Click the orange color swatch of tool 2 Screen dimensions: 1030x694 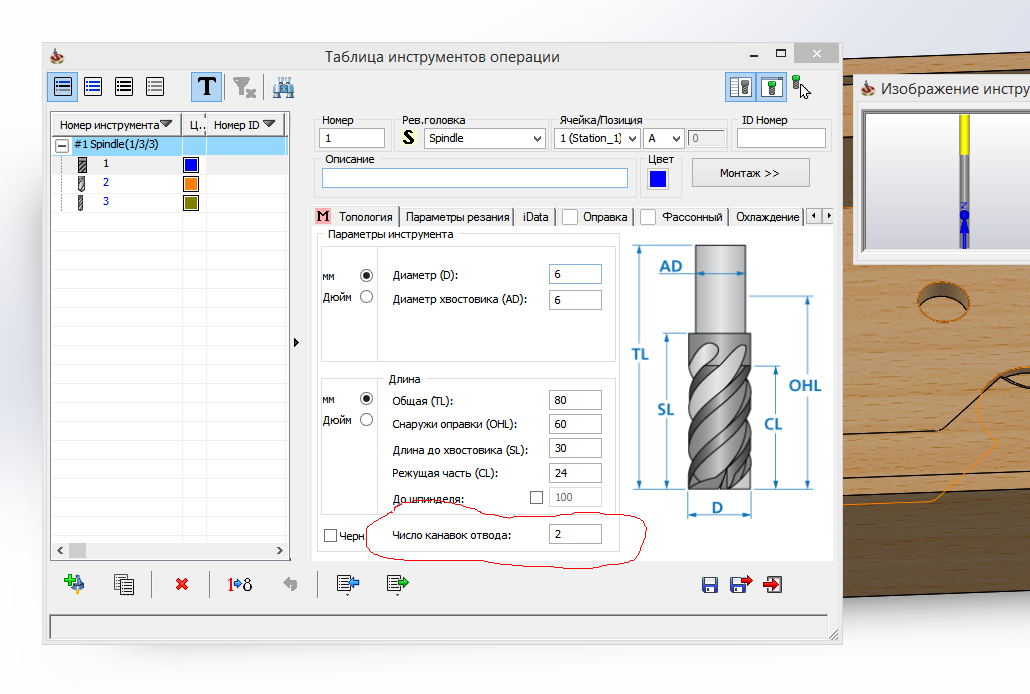click(191, 183)
